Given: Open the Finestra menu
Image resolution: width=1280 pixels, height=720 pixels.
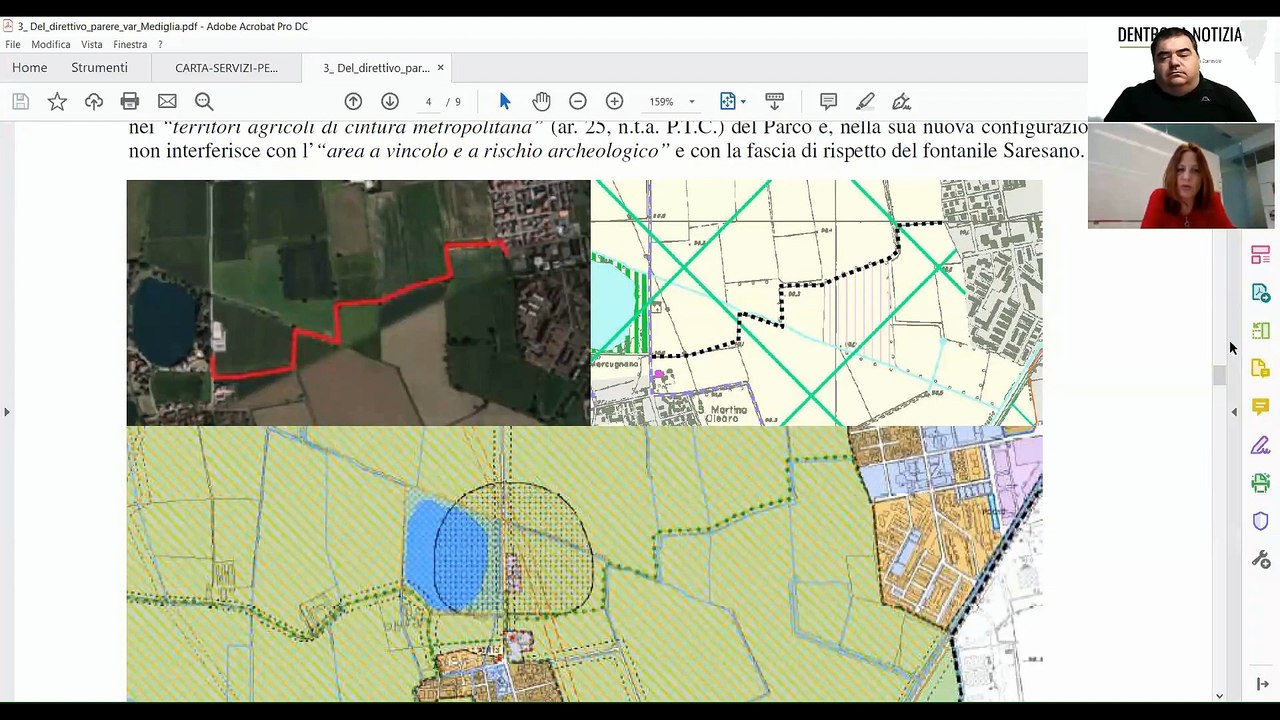Looking at the screenshot, I should click(130, 44).
